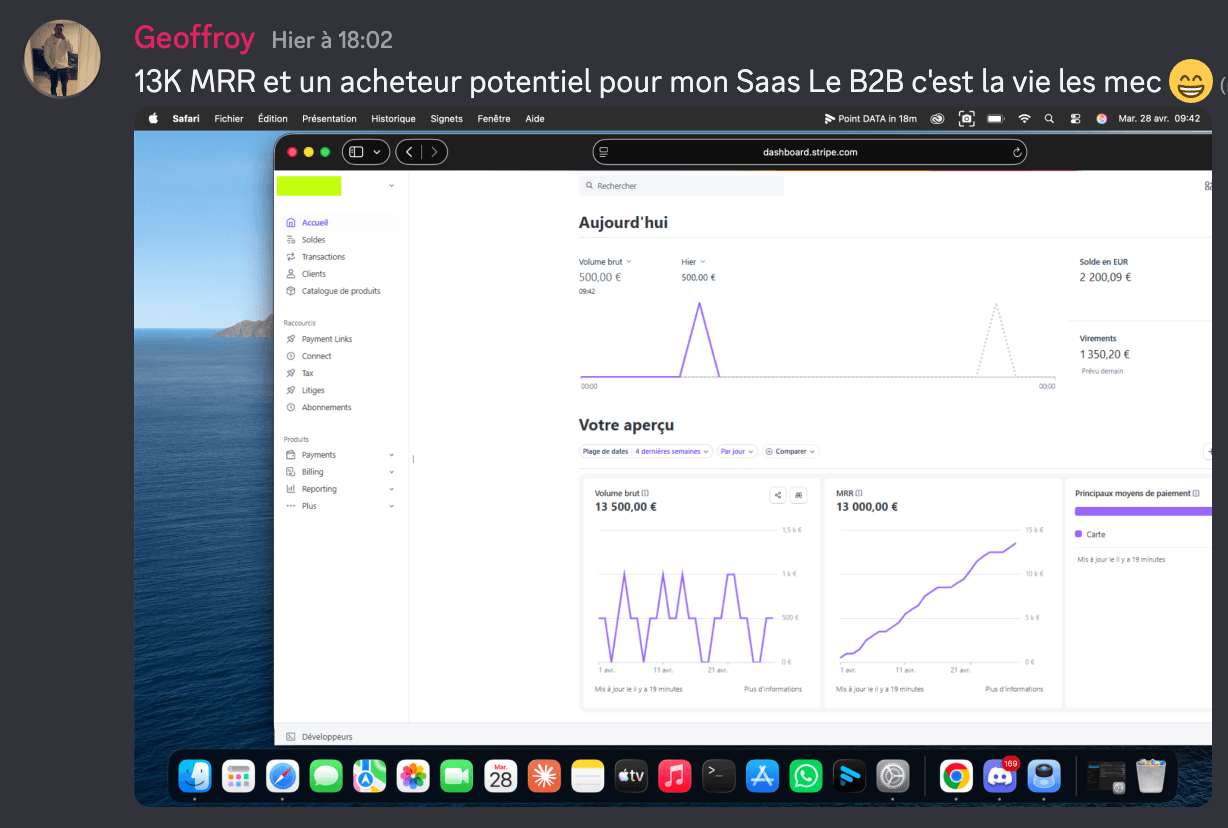
Task: Open Maps from the Dock
Action: pyautogui.click(x=370, y=775)
